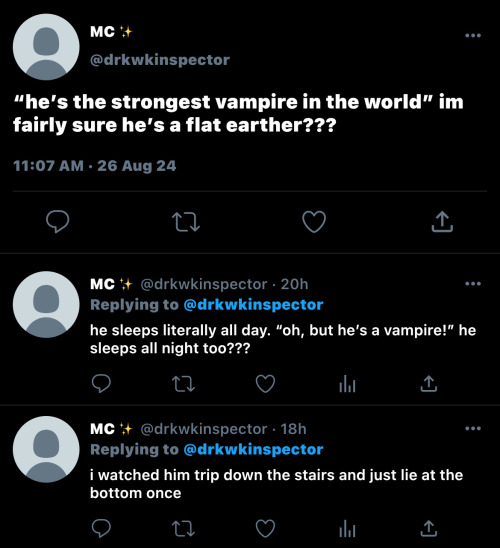Like the 'sleeps literally all day' reply
500x548 pixels.
pos(266,384)
